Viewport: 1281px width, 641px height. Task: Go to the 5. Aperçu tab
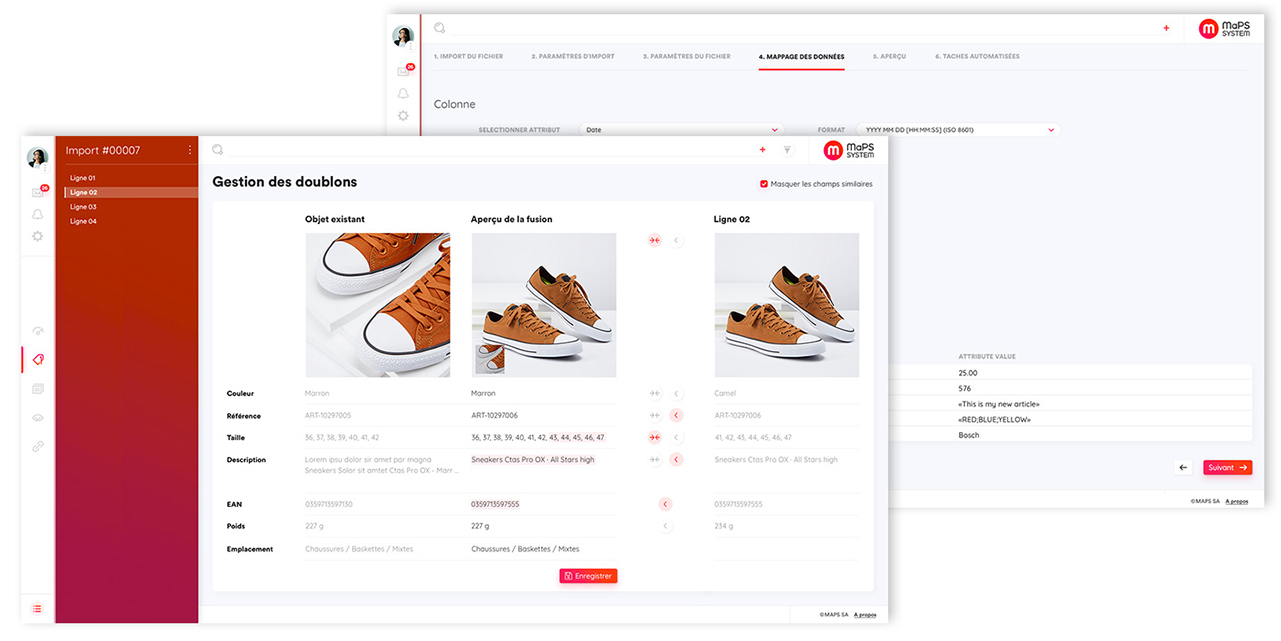click(x=889, y=56)
